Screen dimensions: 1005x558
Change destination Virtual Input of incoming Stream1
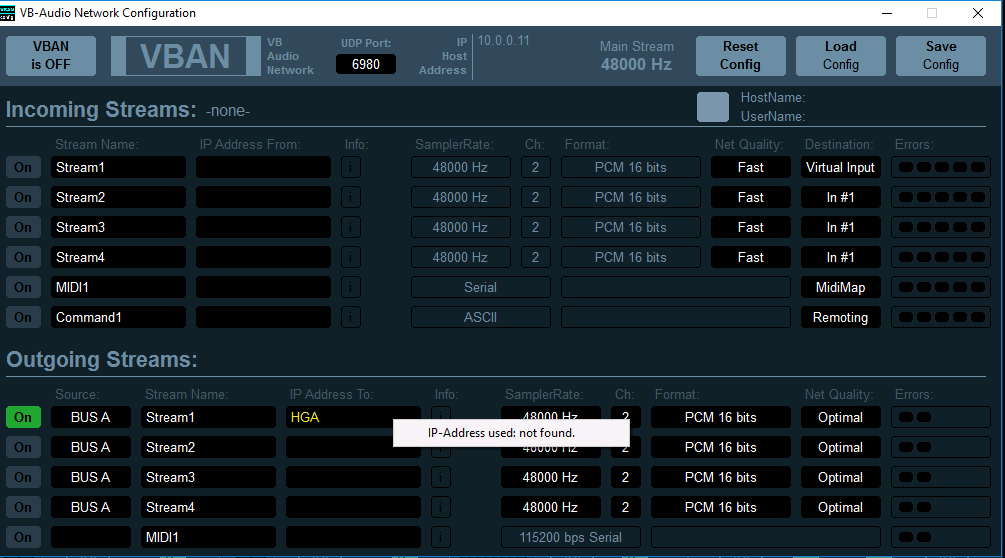840,167
